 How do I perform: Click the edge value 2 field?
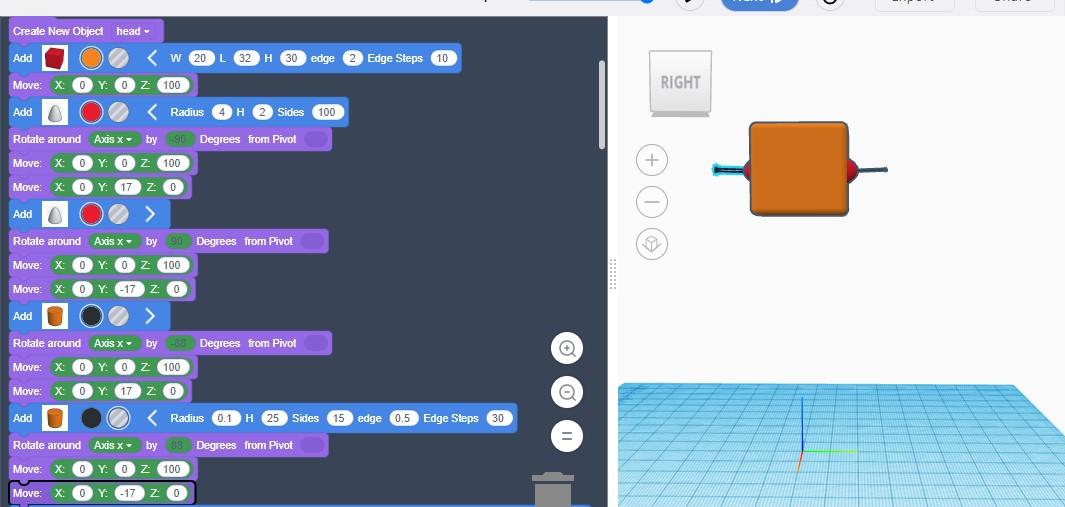(x=353, y=58)
